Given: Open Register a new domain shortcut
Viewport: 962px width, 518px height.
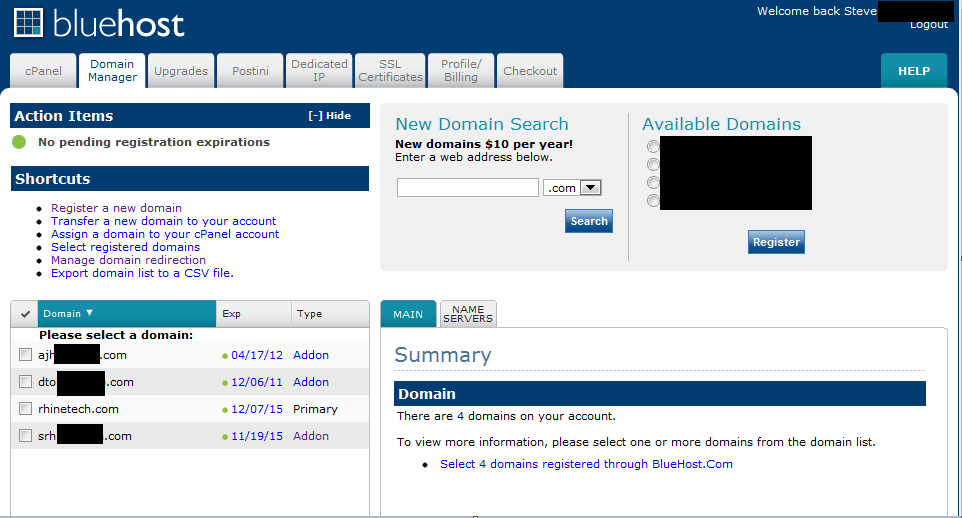Looking at the screenshot, I should click(x=116, y=208).
